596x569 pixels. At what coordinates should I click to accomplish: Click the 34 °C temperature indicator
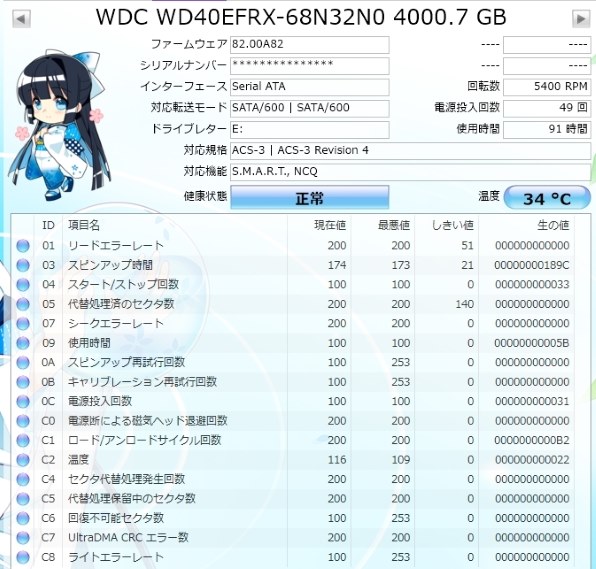point(547,198)
